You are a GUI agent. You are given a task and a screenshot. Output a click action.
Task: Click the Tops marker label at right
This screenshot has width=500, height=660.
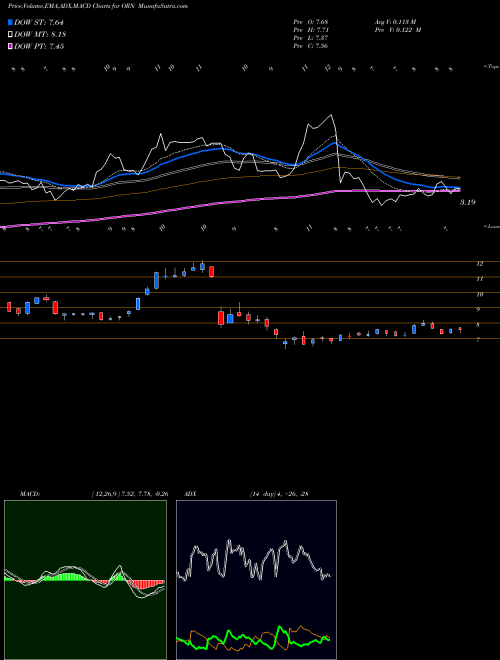click(492, 67)
